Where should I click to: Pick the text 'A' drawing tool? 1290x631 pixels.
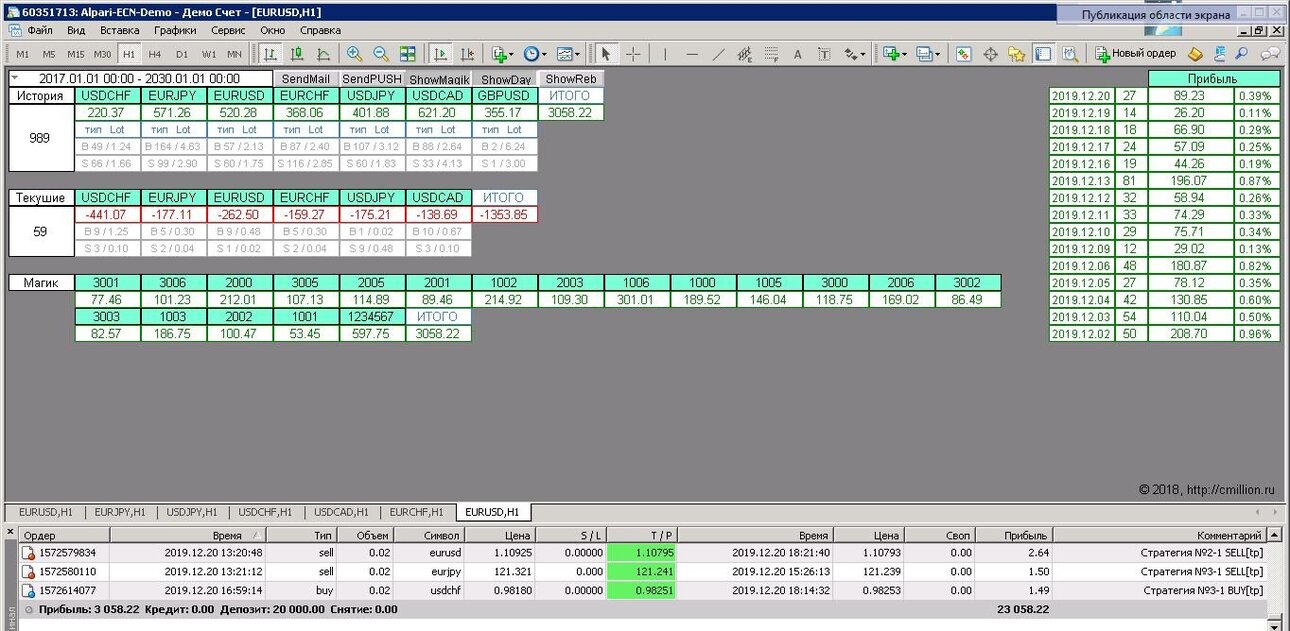click(x=798, y=54)
